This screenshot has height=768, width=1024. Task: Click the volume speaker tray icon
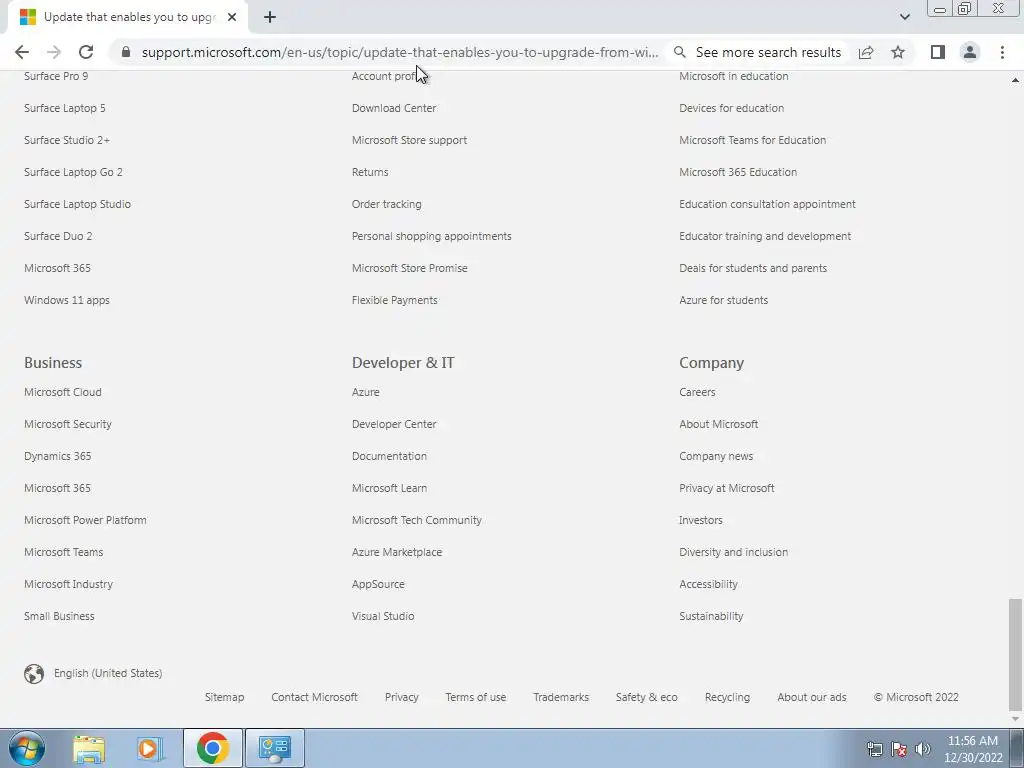[923, 749]
